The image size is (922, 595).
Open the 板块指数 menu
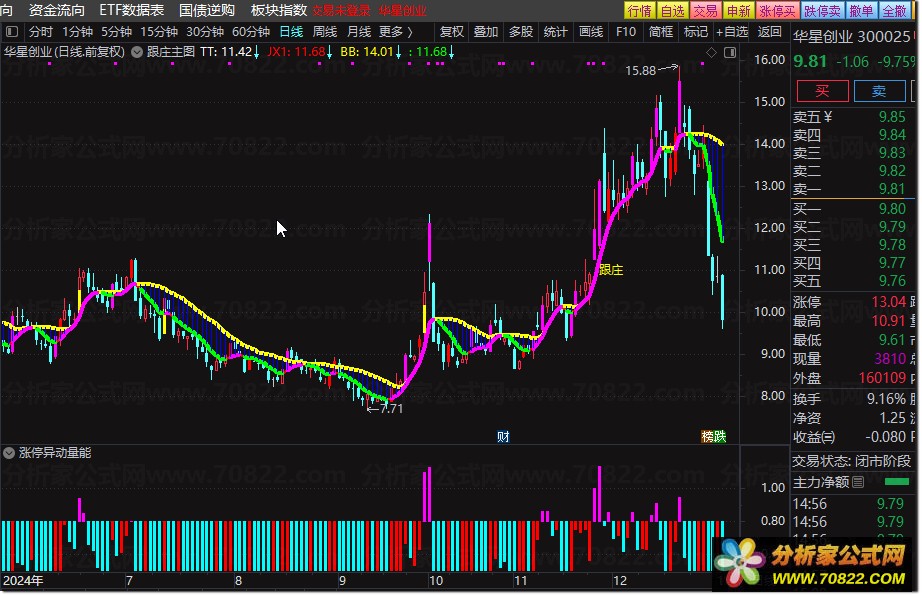click(279, 10)
